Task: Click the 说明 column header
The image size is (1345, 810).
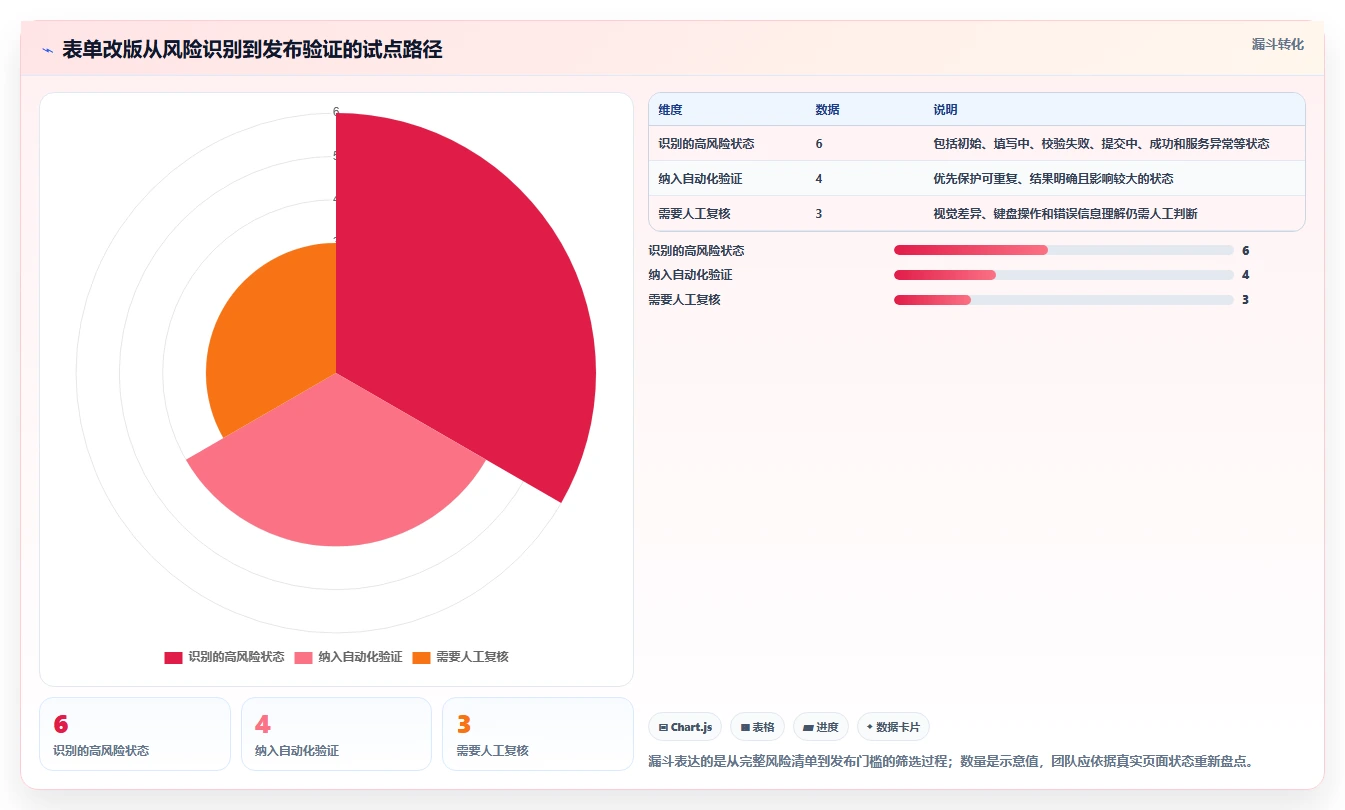Action: point(945,110)
